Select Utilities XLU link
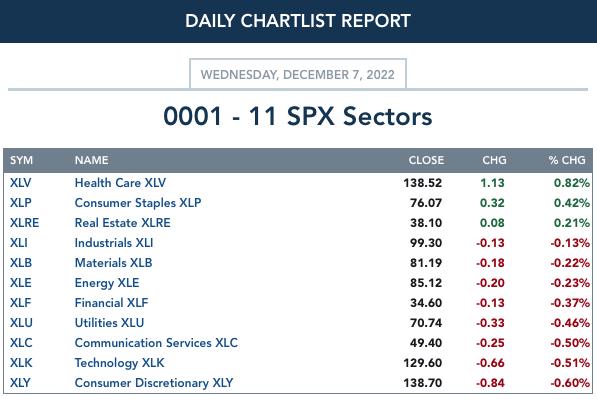The image size is (597, 399). (x=109, y=322)
